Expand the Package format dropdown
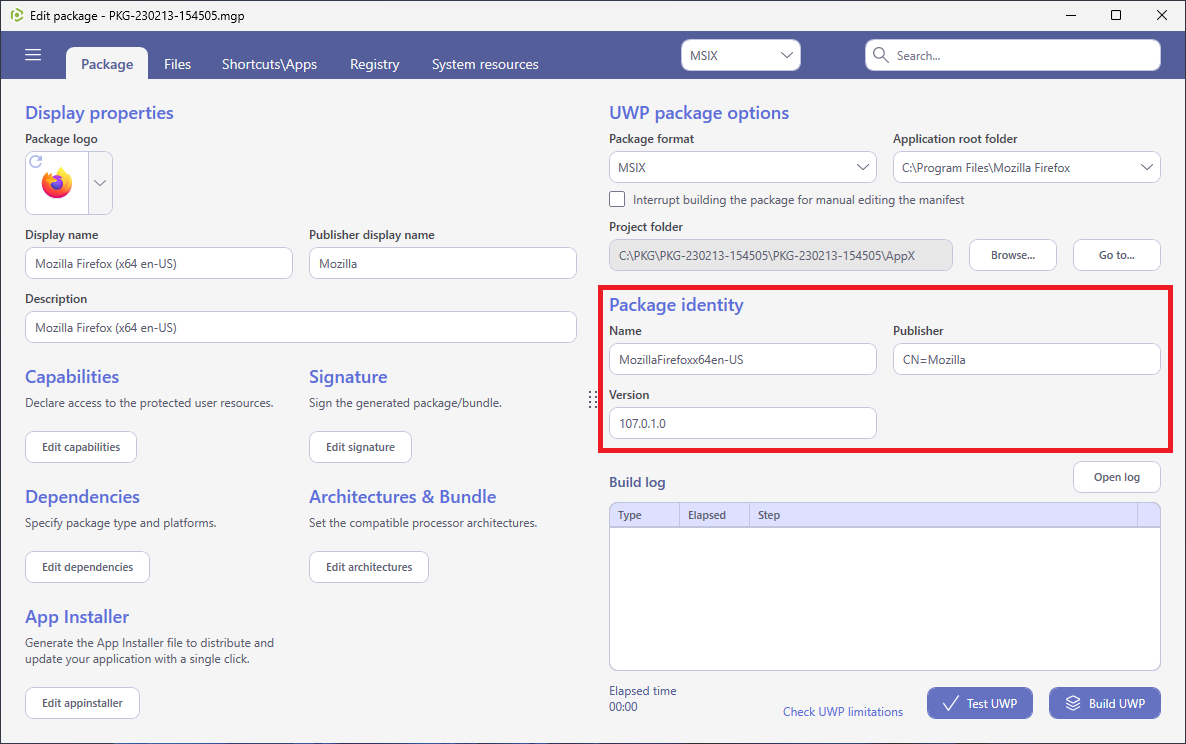The width and height of the screenshot is (1186, 744). pyautogui.click(x=743, y=167)
